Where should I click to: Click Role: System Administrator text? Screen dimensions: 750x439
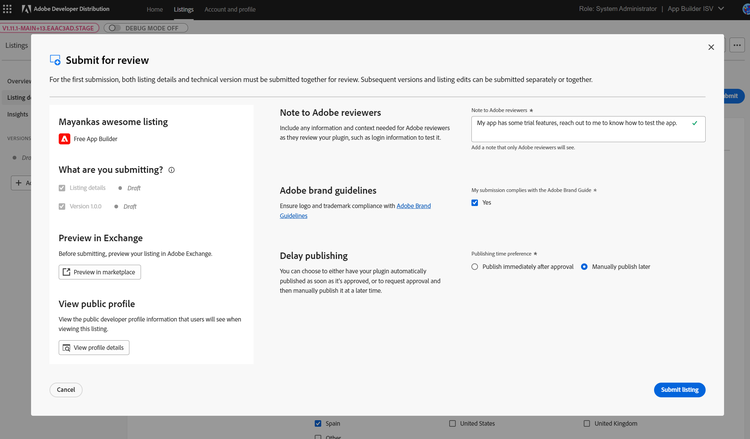pos(618,9)
